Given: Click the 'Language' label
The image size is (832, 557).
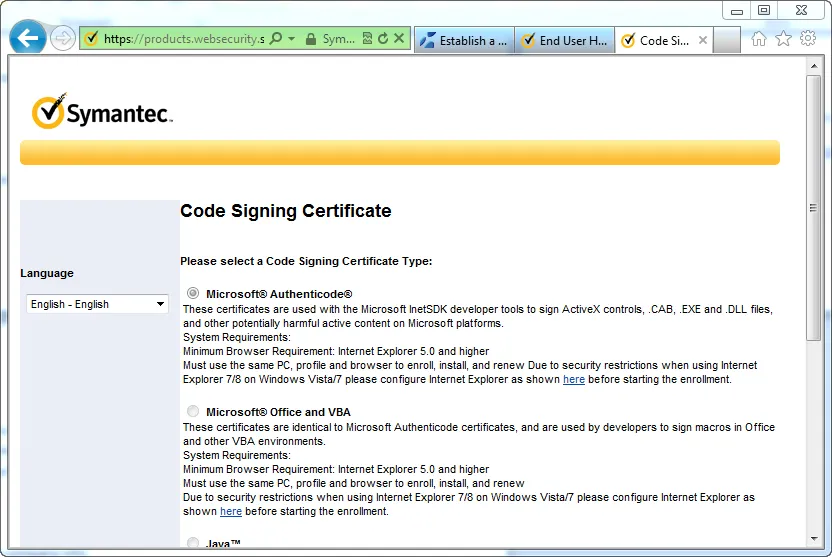Looking at the screenshot, I should 47,273.
